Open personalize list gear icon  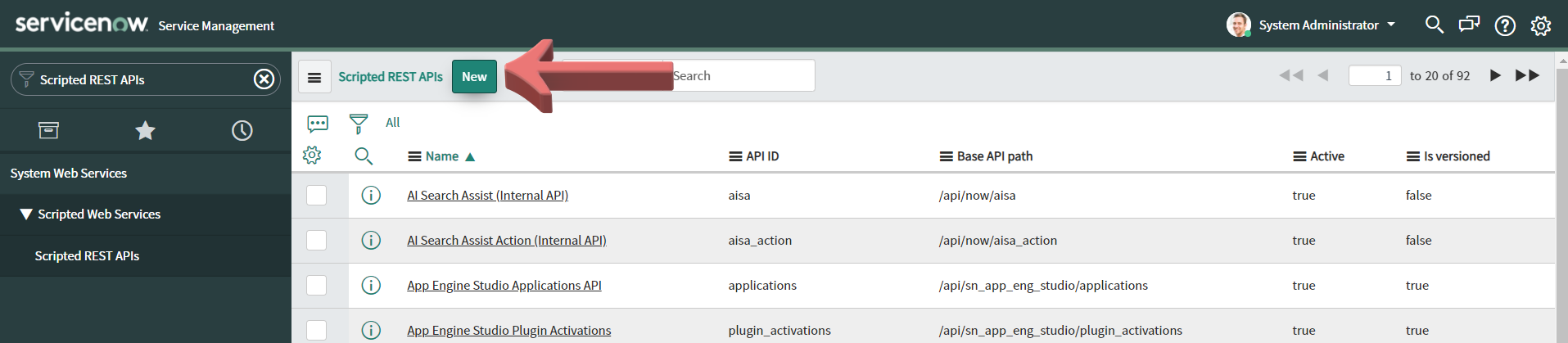click(x=312, y=156)
